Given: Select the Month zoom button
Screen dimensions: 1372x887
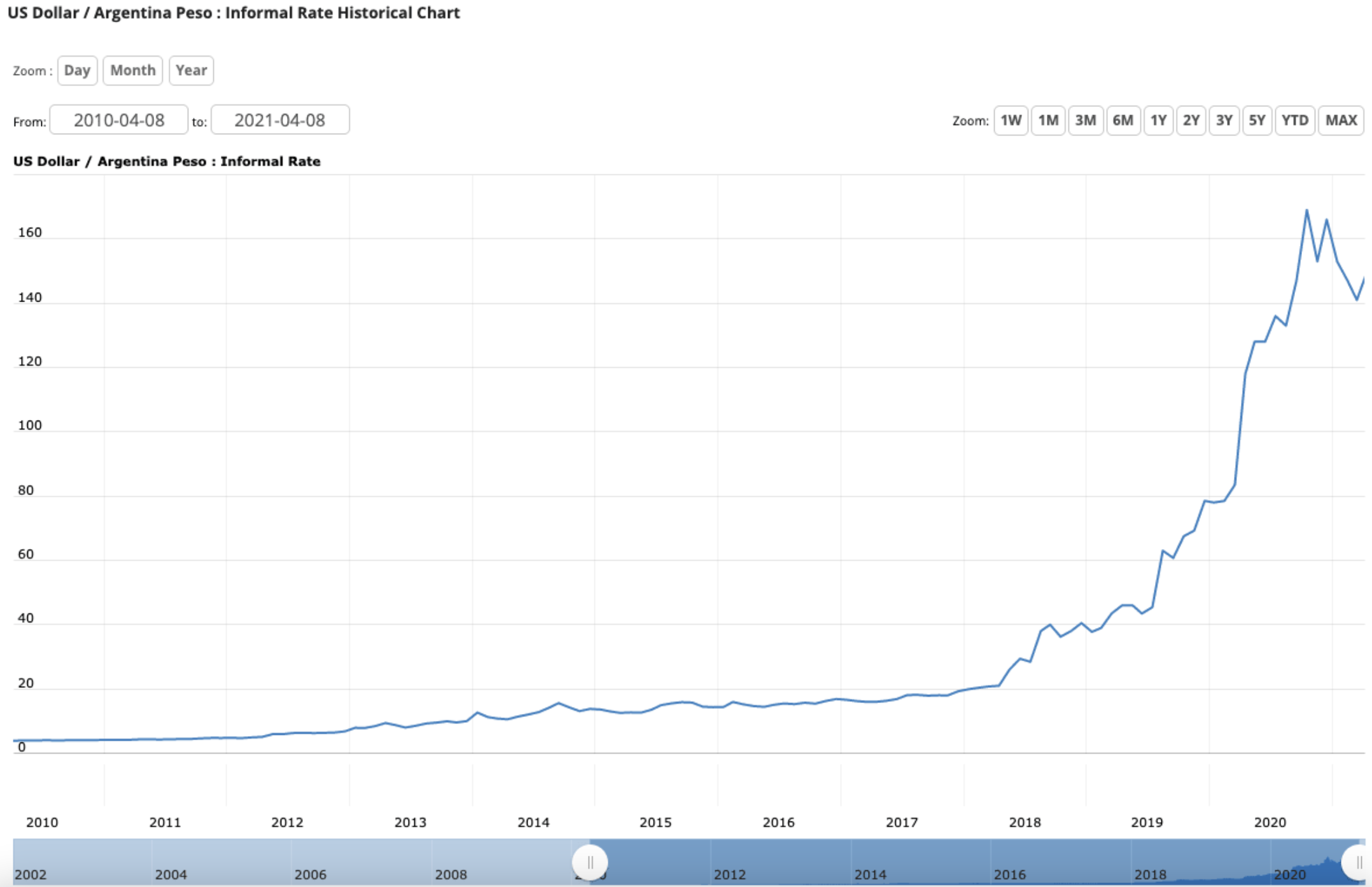Looking at the screenshot, I should (132, 70).
